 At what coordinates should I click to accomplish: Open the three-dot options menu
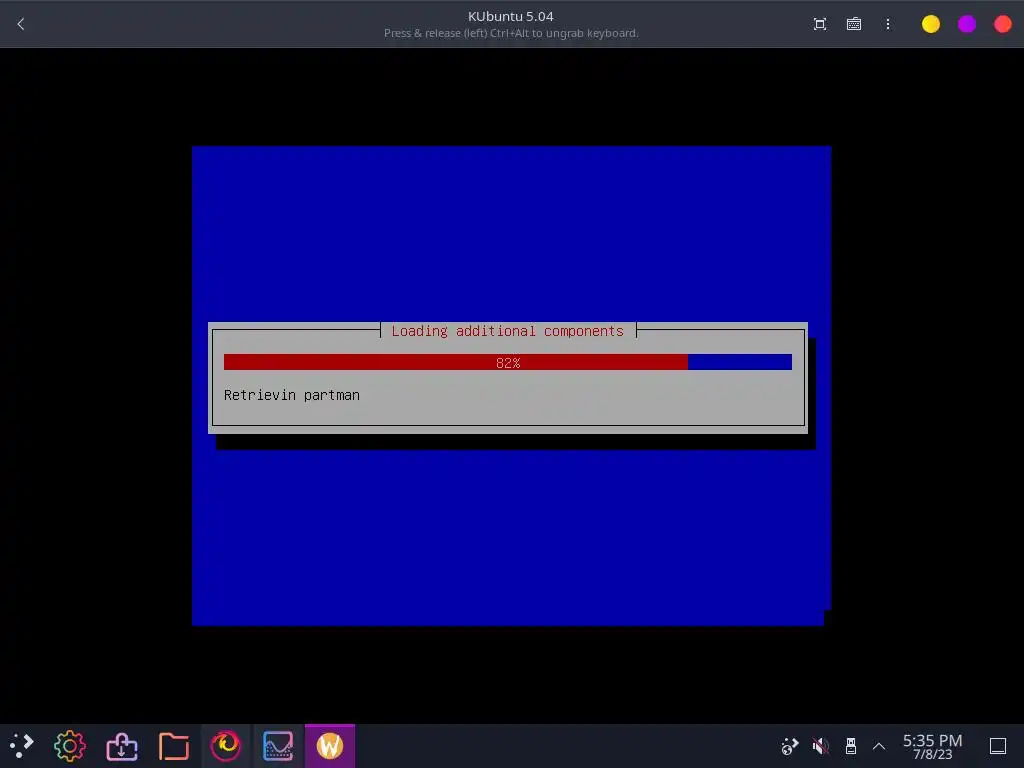click(x=888, y=24)
